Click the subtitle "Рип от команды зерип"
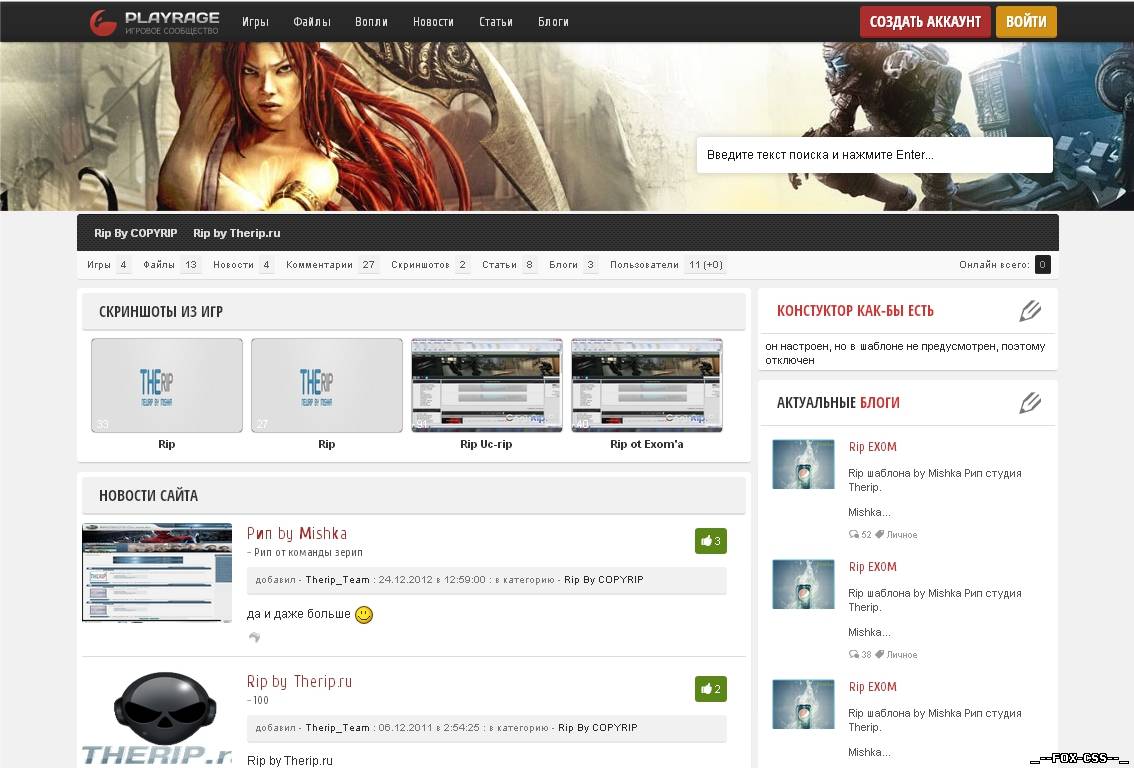Image resolution: width=1134 pixels, height=768 pixels. click(x=308, y=552)
